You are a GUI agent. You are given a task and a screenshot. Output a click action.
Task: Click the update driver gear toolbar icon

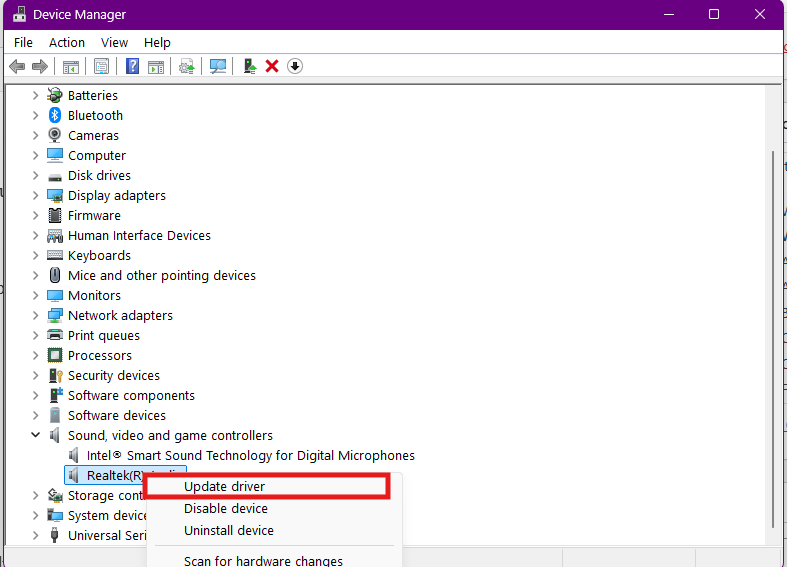click(187, 66)
